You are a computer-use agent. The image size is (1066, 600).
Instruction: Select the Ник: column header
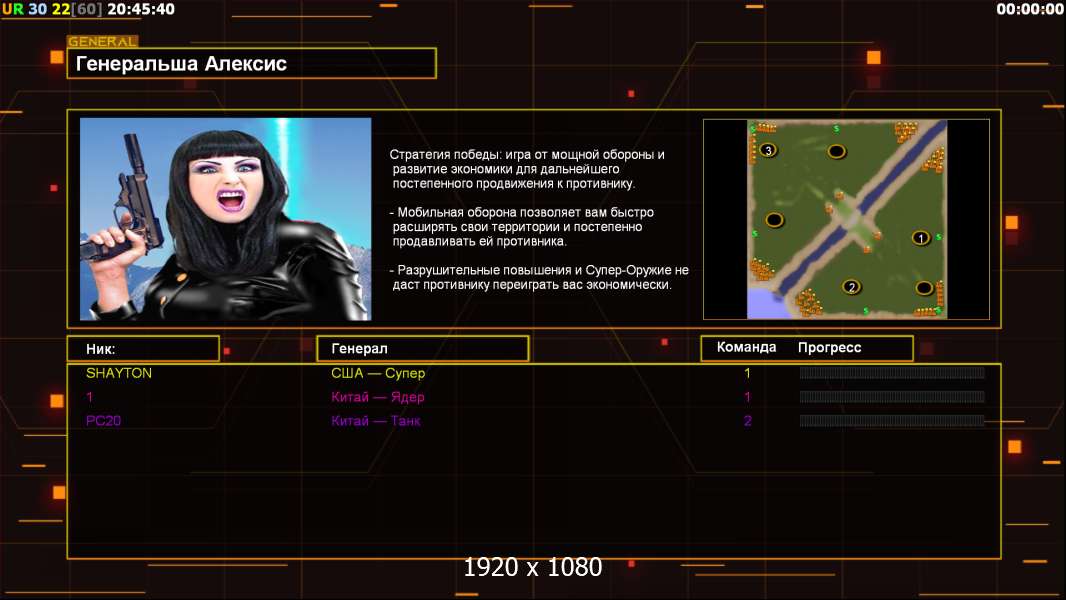pyautogui.click(x=143, y=349)
